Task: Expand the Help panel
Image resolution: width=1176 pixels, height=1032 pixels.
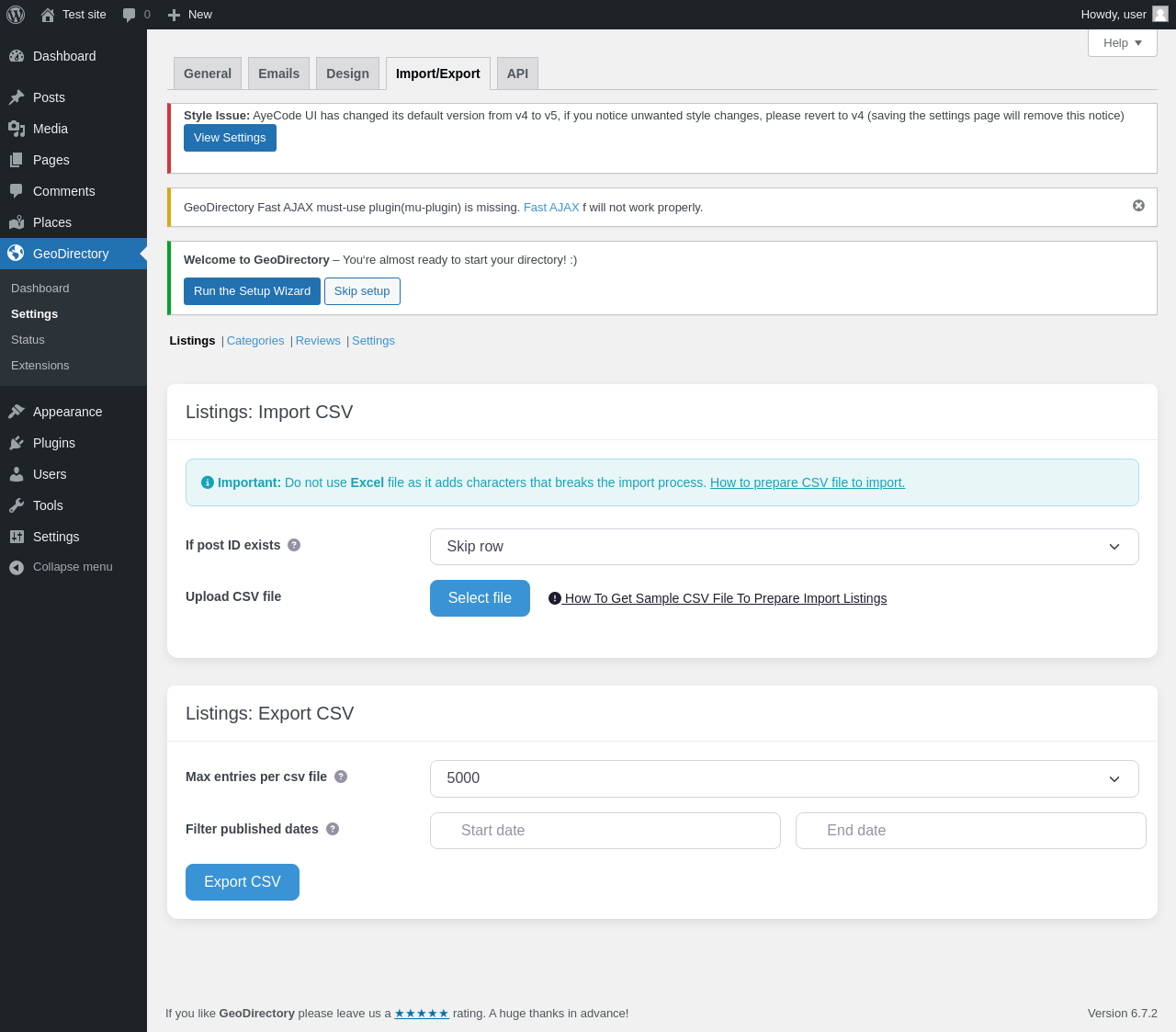Action: [1122, 43]
